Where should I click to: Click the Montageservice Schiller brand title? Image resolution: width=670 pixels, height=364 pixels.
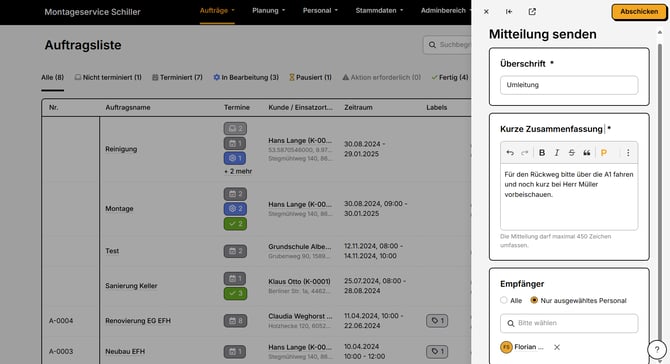point(92,12)
